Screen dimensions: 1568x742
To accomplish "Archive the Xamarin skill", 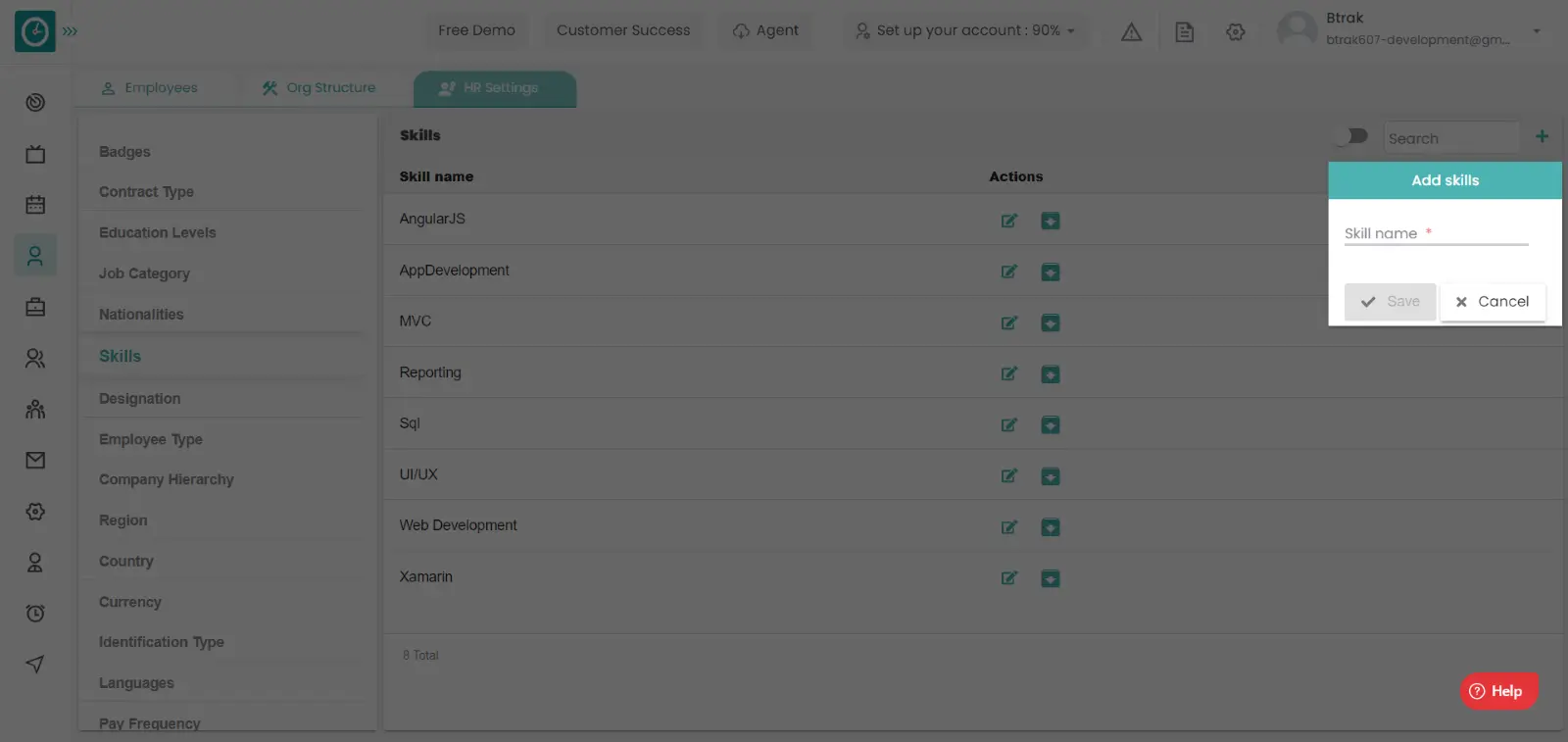I will click(x=1050, y=578).
